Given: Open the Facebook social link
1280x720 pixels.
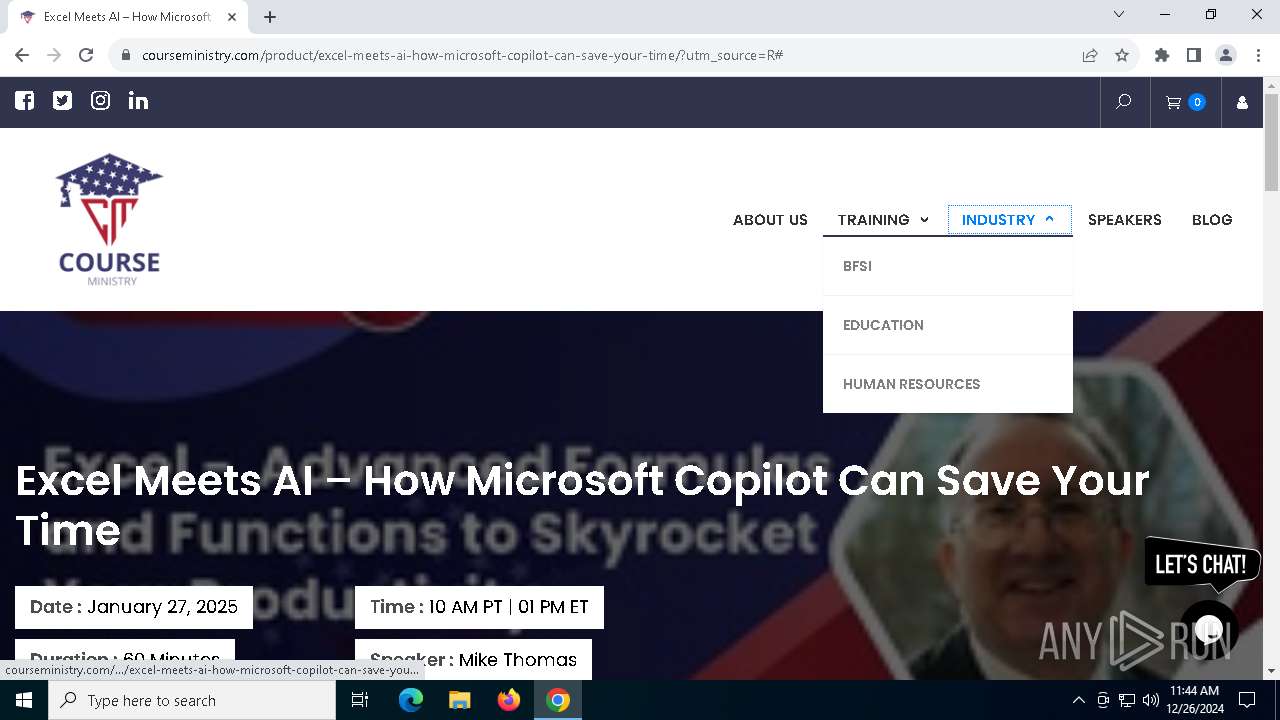Looking at the screenshot, I should [24, 100].
